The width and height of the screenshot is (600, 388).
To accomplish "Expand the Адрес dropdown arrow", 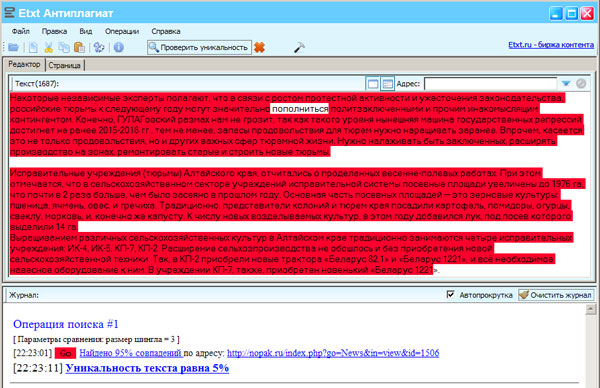I will point(566,83).
